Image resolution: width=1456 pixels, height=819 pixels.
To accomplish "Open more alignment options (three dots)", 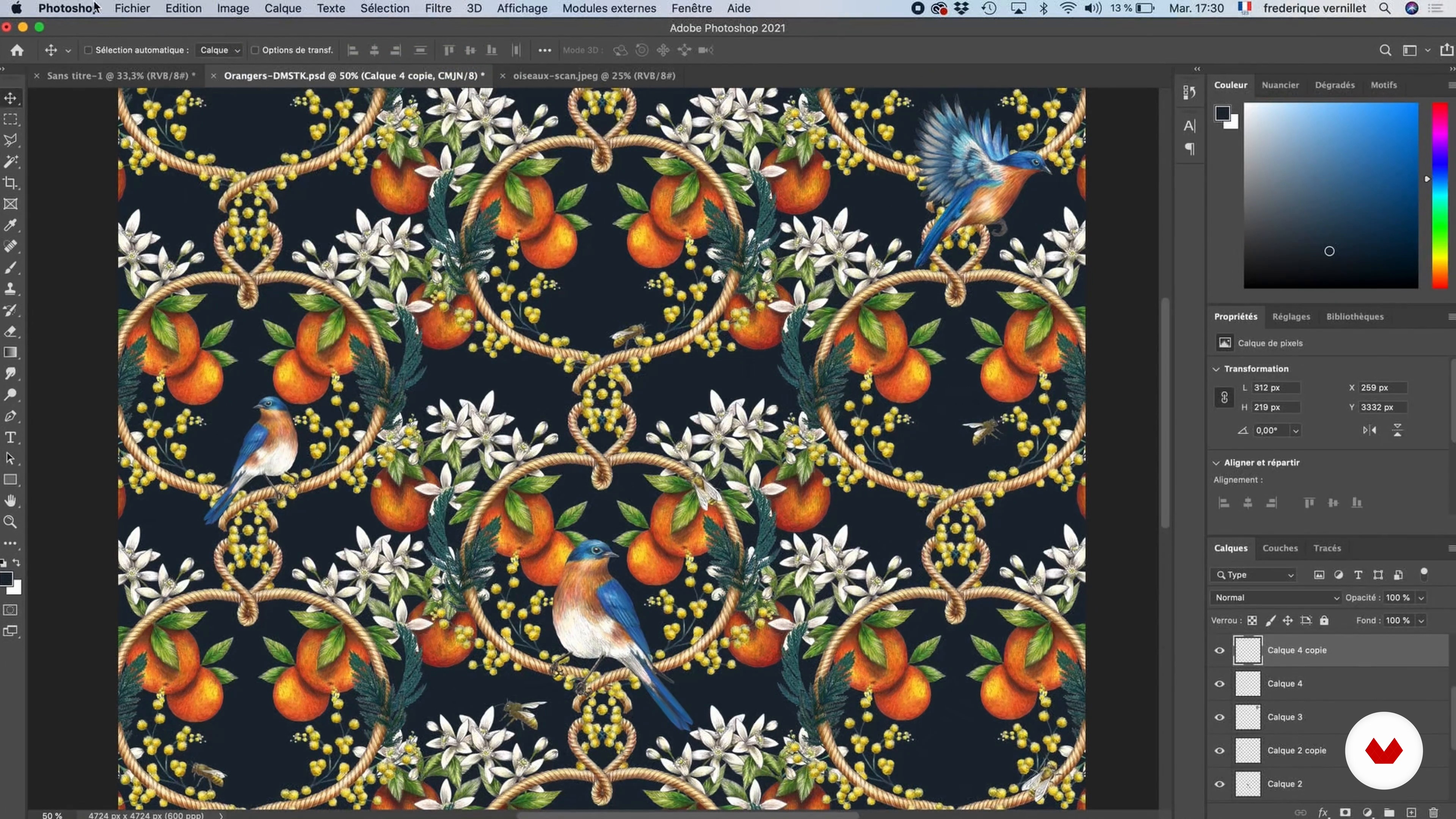I will coord(544,50).
